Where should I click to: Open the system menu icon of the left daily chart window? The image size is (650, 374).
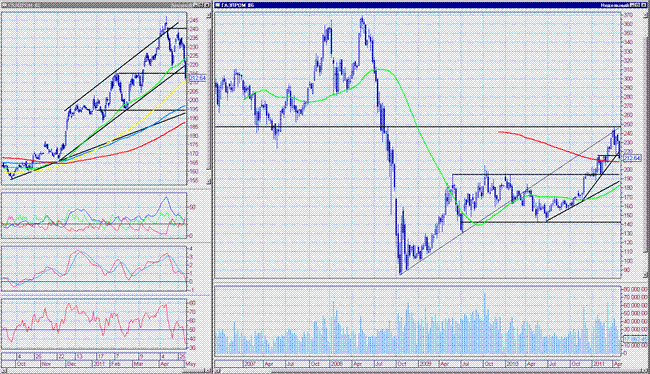[3, 5]
